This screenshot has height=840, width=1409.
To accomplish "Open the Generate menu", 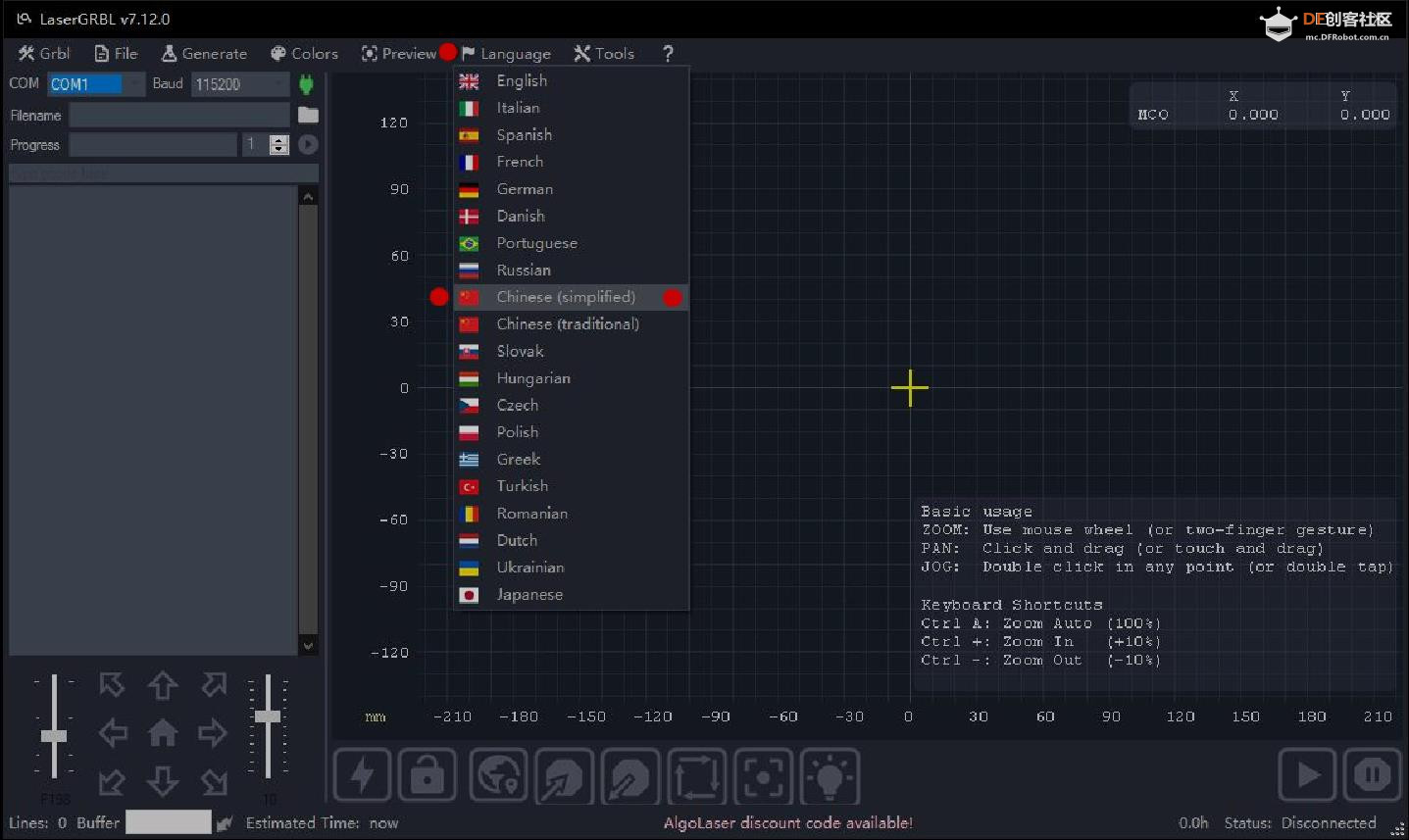I will [x=204, y=53].
